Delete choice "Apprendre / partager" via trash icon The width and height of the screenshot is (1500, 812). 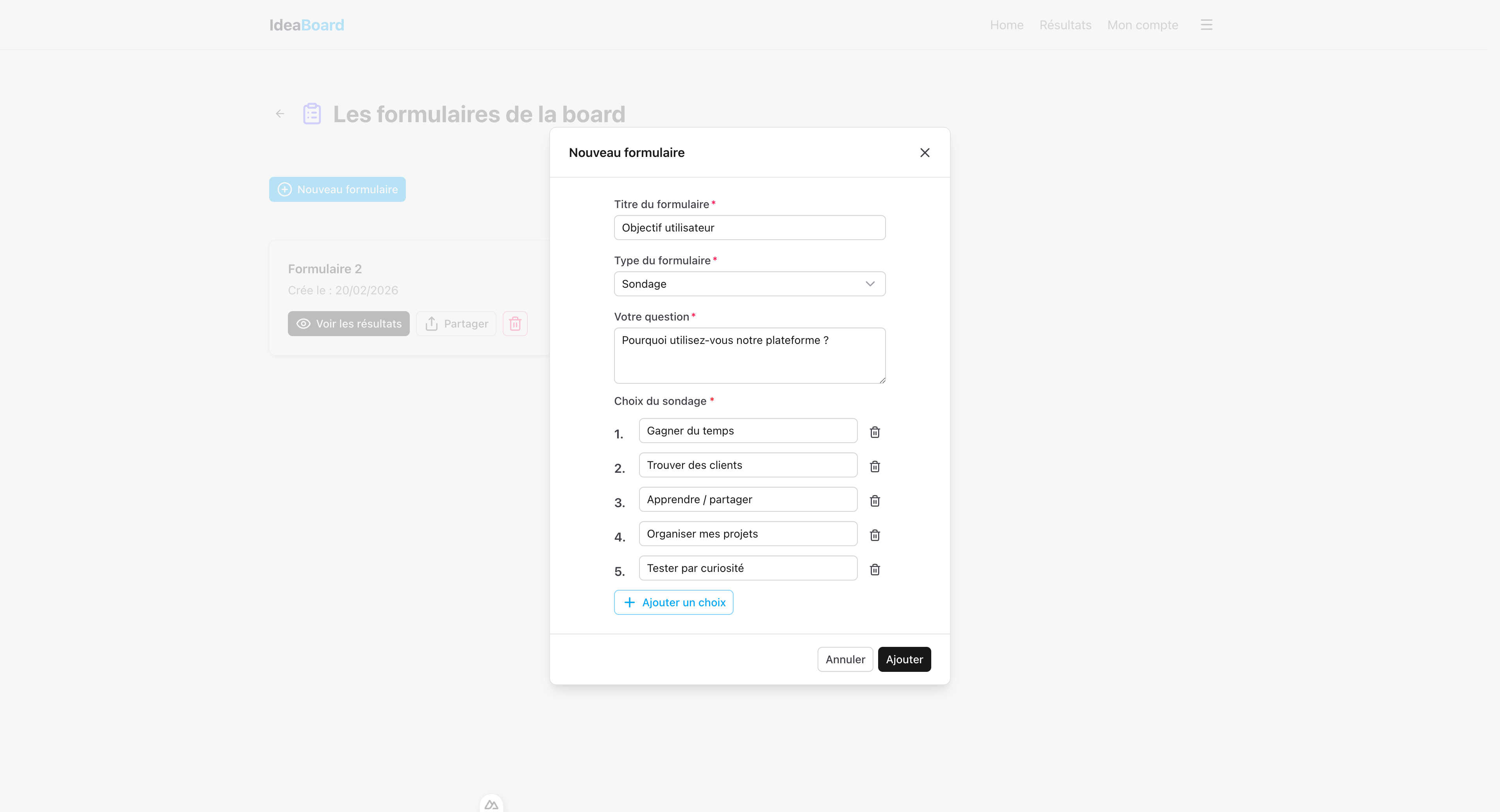(875, 500)
